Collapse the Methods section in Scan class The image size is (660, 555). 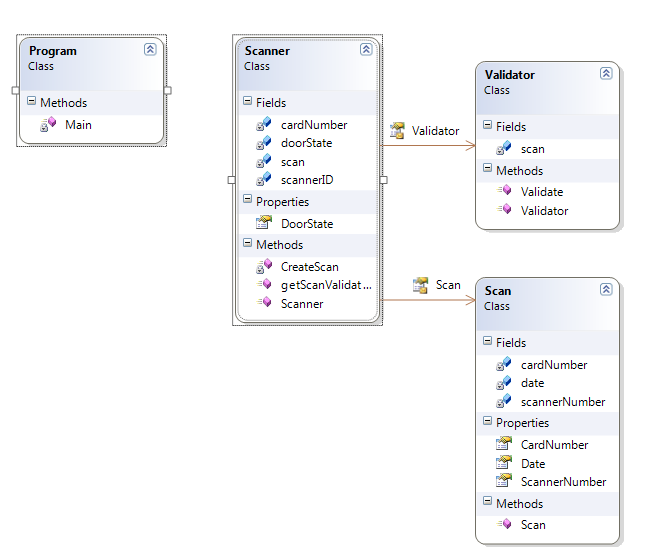[x=487, y=501]
